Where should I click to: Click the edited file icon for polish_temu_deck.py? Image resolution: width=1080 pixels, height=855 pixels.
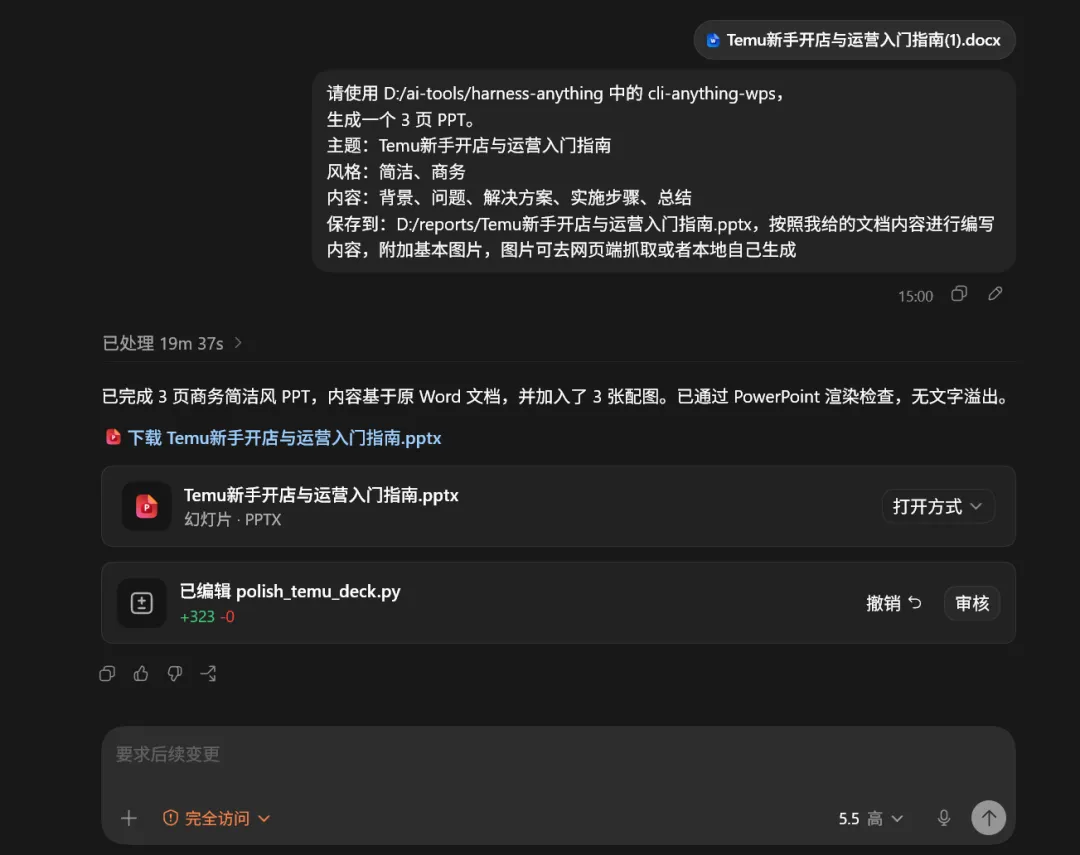(x=142, y=603)
